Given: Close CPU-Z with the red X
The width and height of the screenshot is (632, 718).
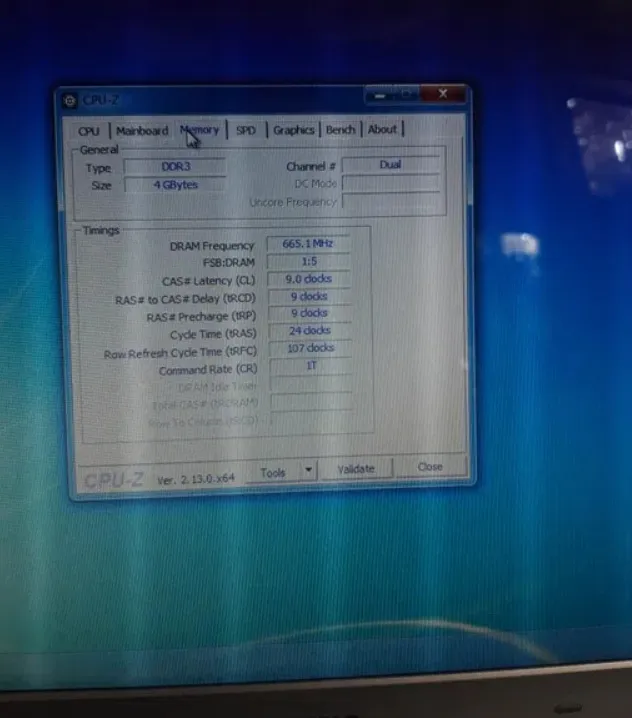Looking at the screenshot, I should [443, 94].
